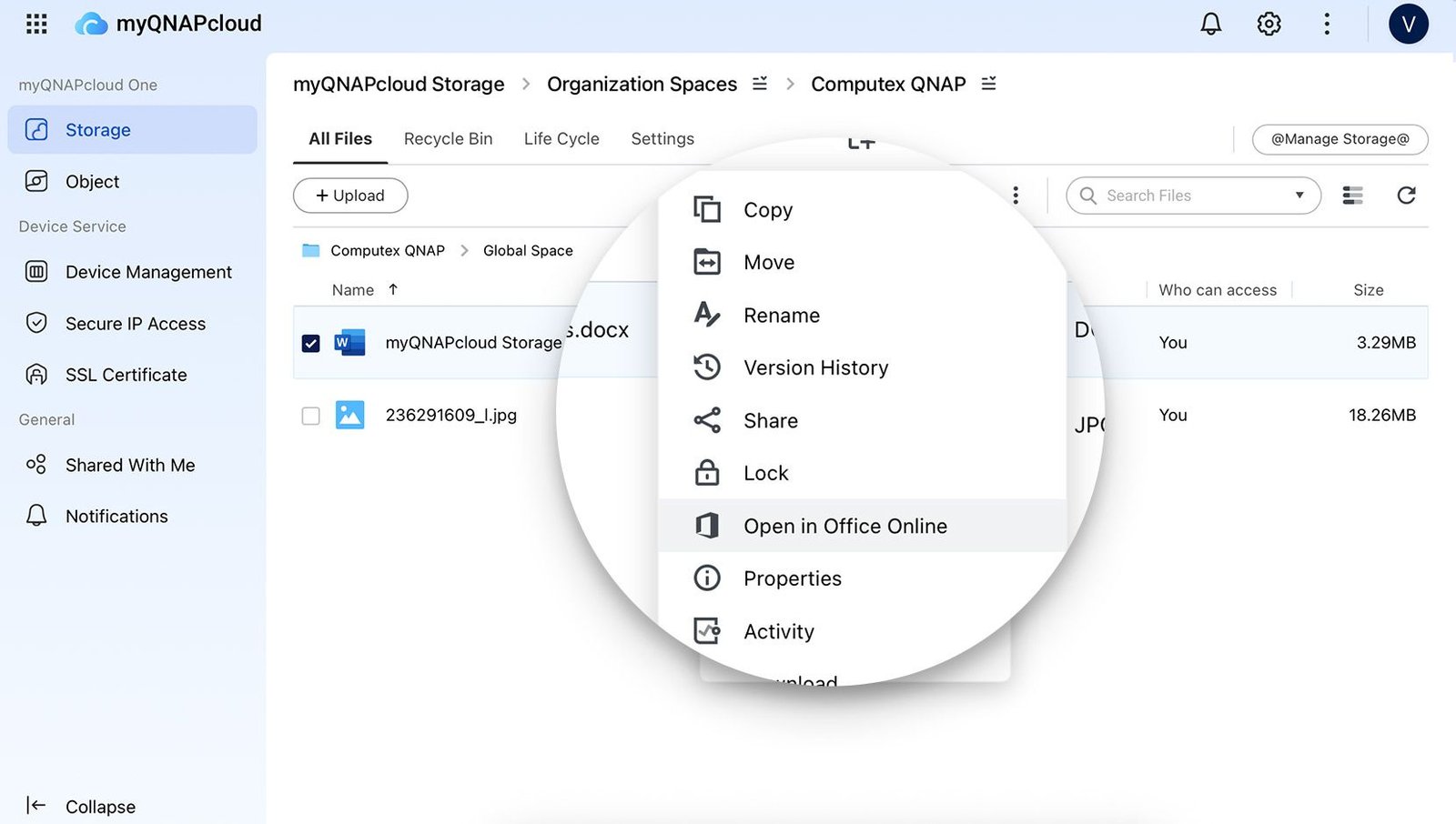1456x824 pixels.
Task: Check the 236291609_l.jpg checkbox
Action: [311, 416]
